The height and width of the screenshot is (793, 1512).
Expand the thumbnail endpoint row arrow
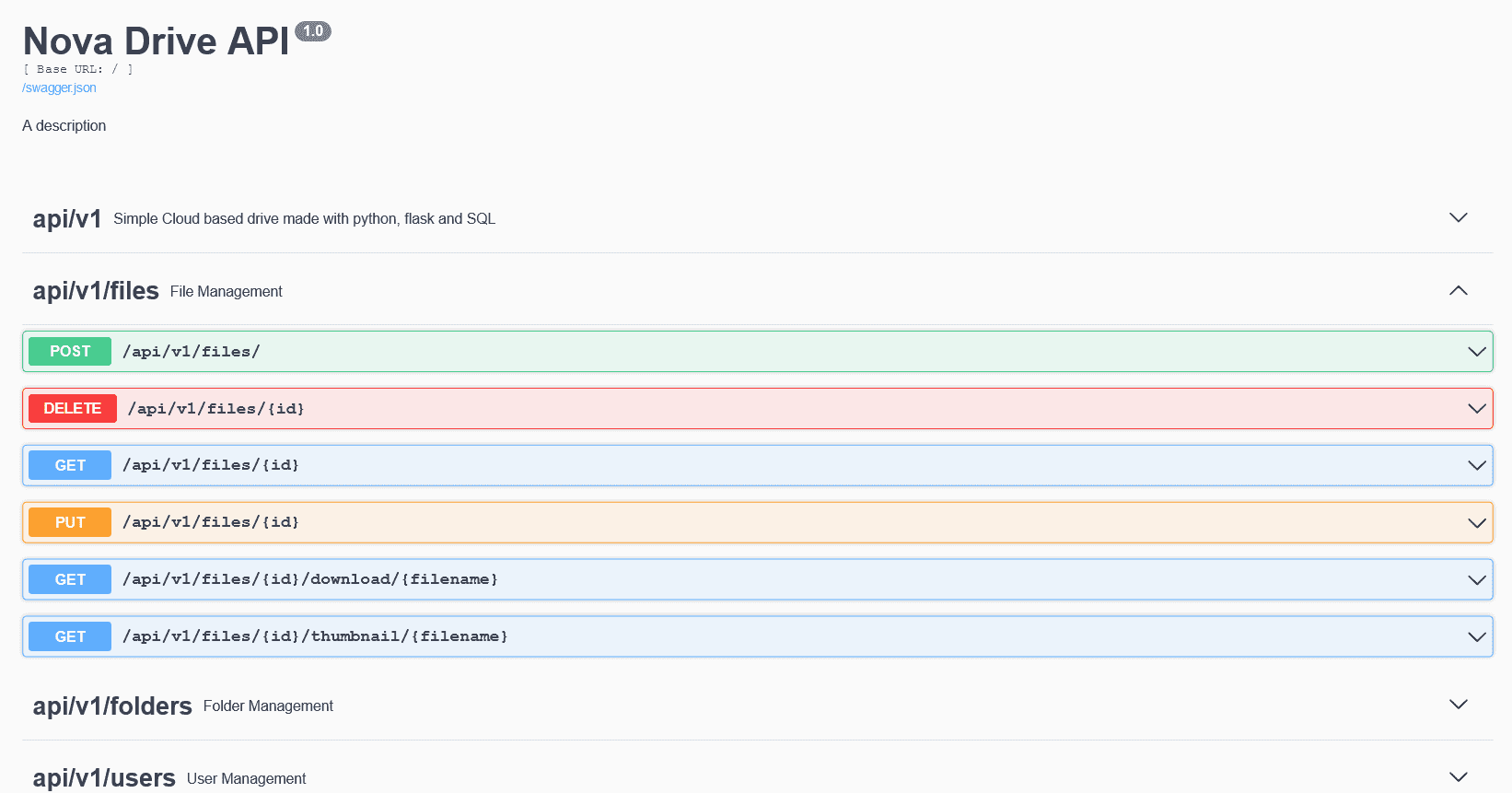1476,637
